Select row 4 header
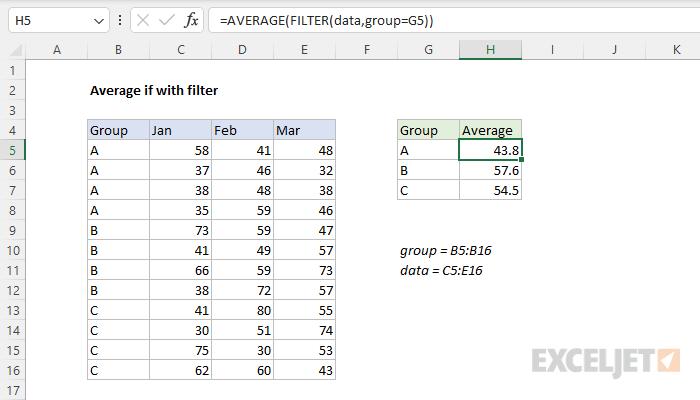This screenshot has height=400, width=700. tap(12, 130)
